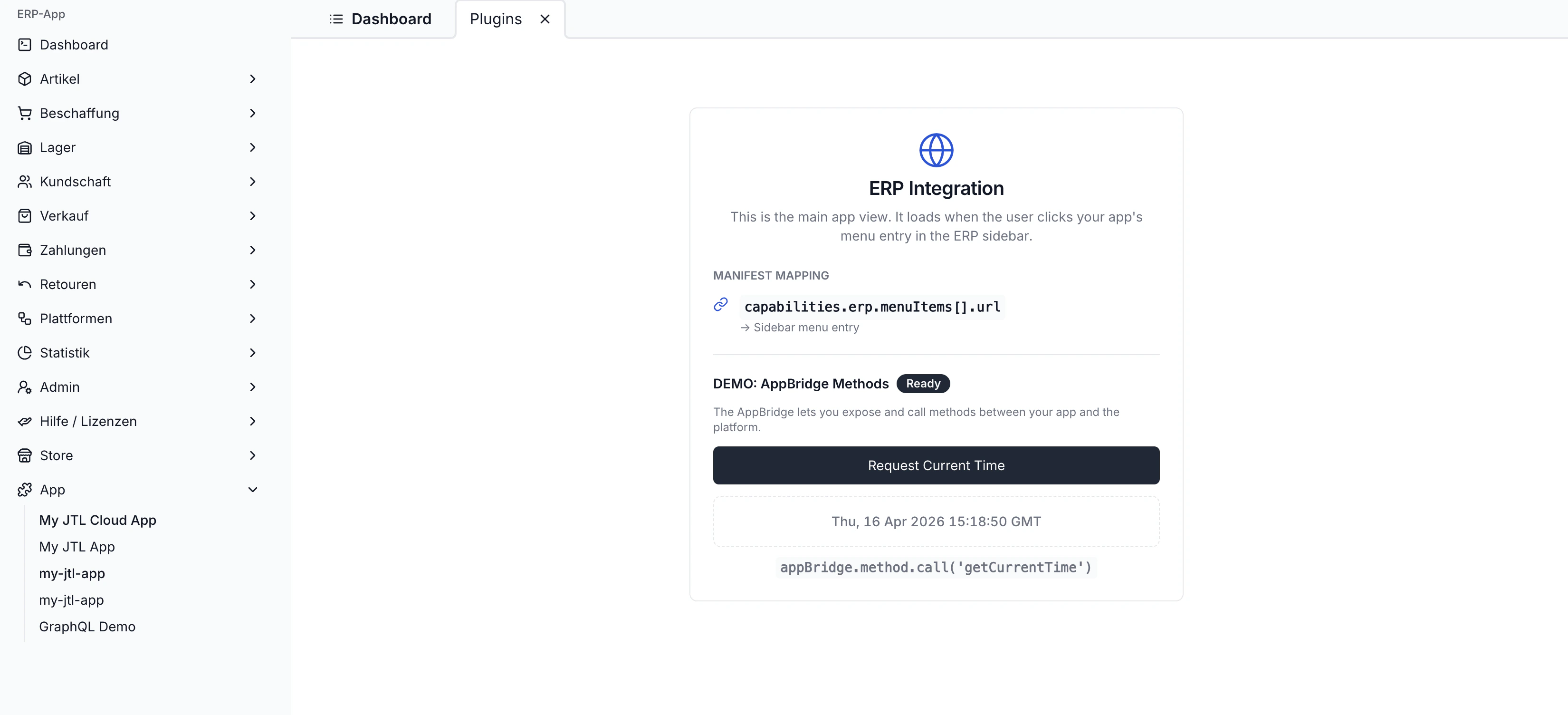1568x715 pixels.
Task: Select the Dashboard icon in the sidebar
Action: (x=24, y=45)
